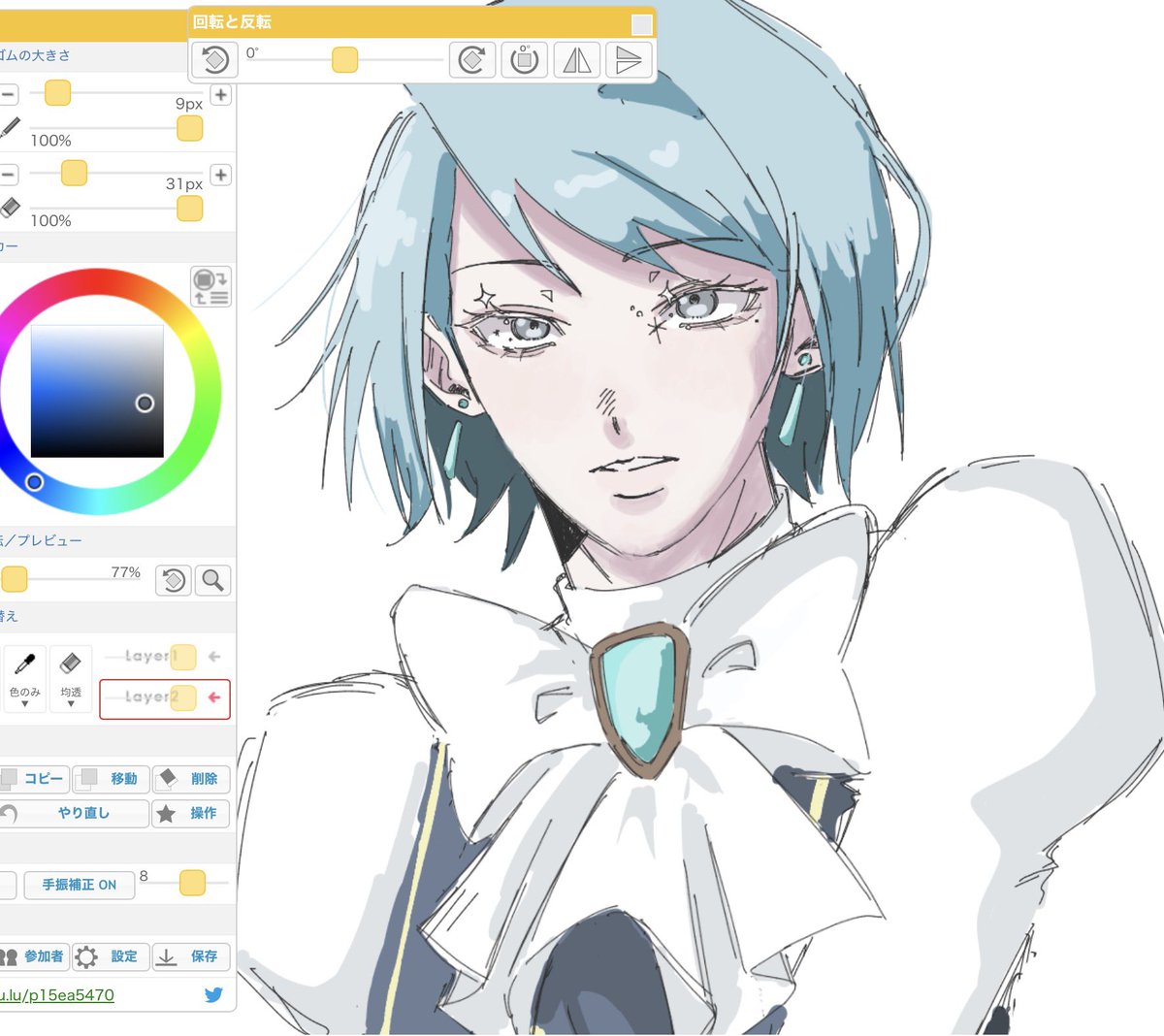Flip the canvas vertically
1164x1036 pixels.
[629, 60]
